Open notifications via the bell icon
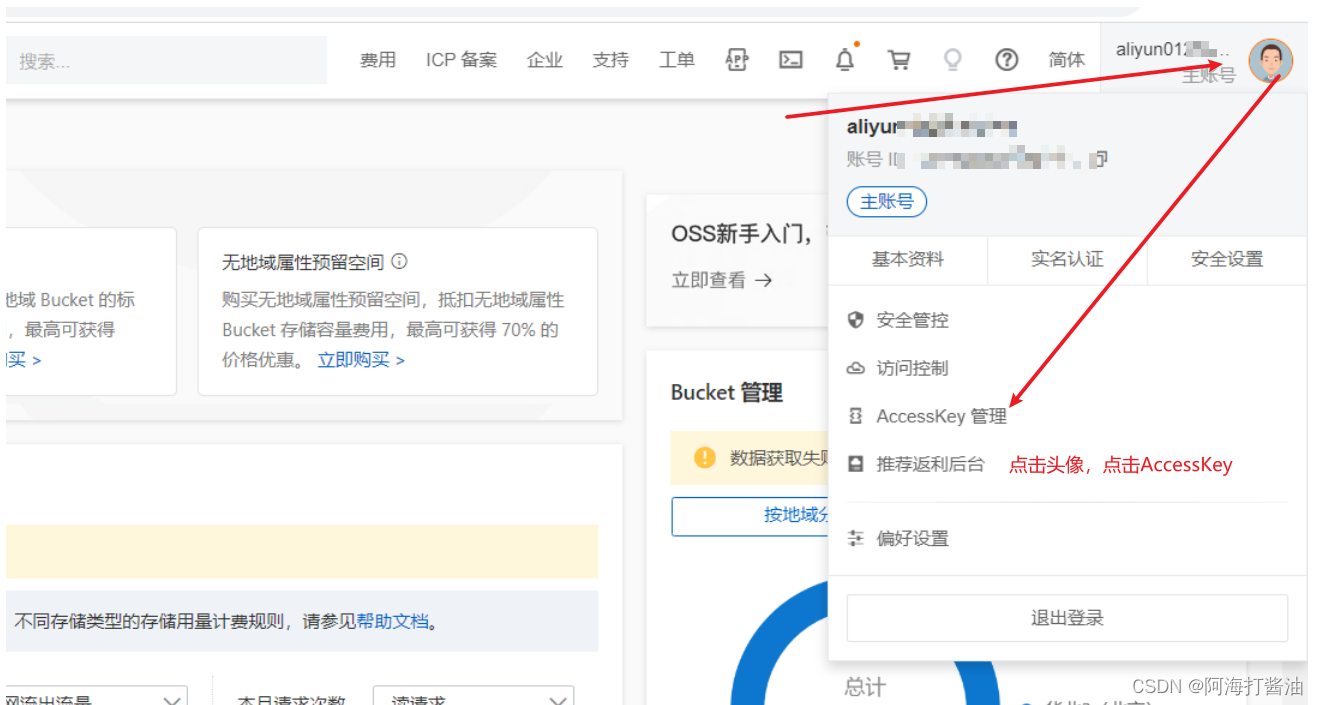This screenshot has width=1318, height=705. (x=845, y=60)
